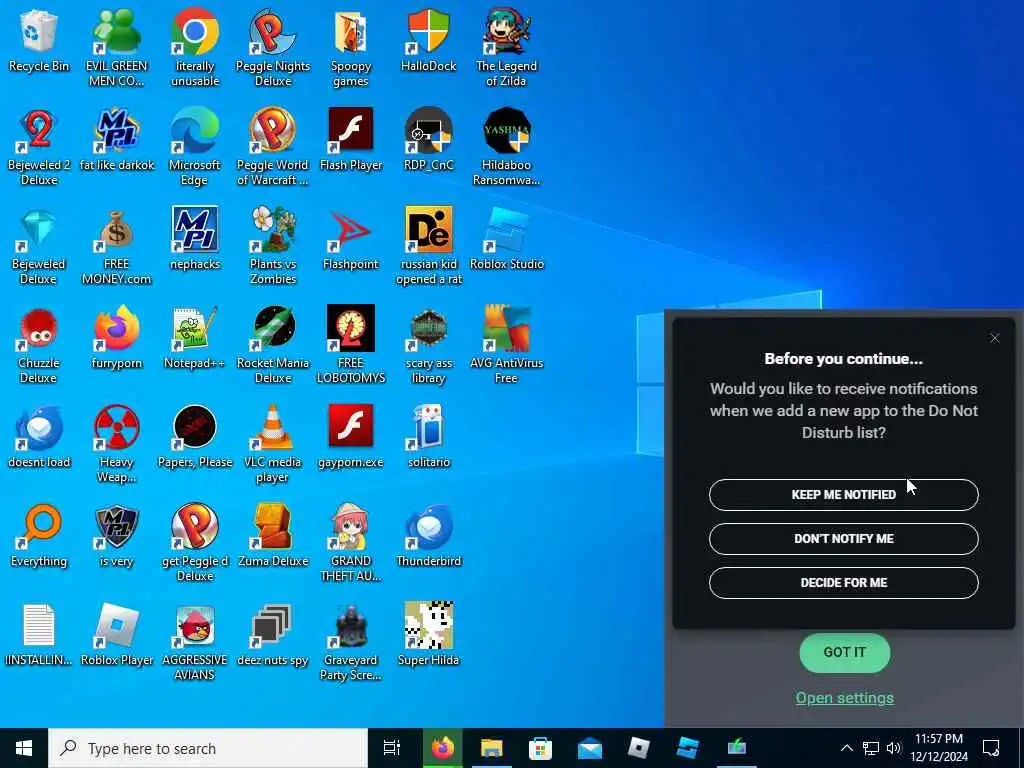Select the russian kid opened a rat icon

coord(429,229)
